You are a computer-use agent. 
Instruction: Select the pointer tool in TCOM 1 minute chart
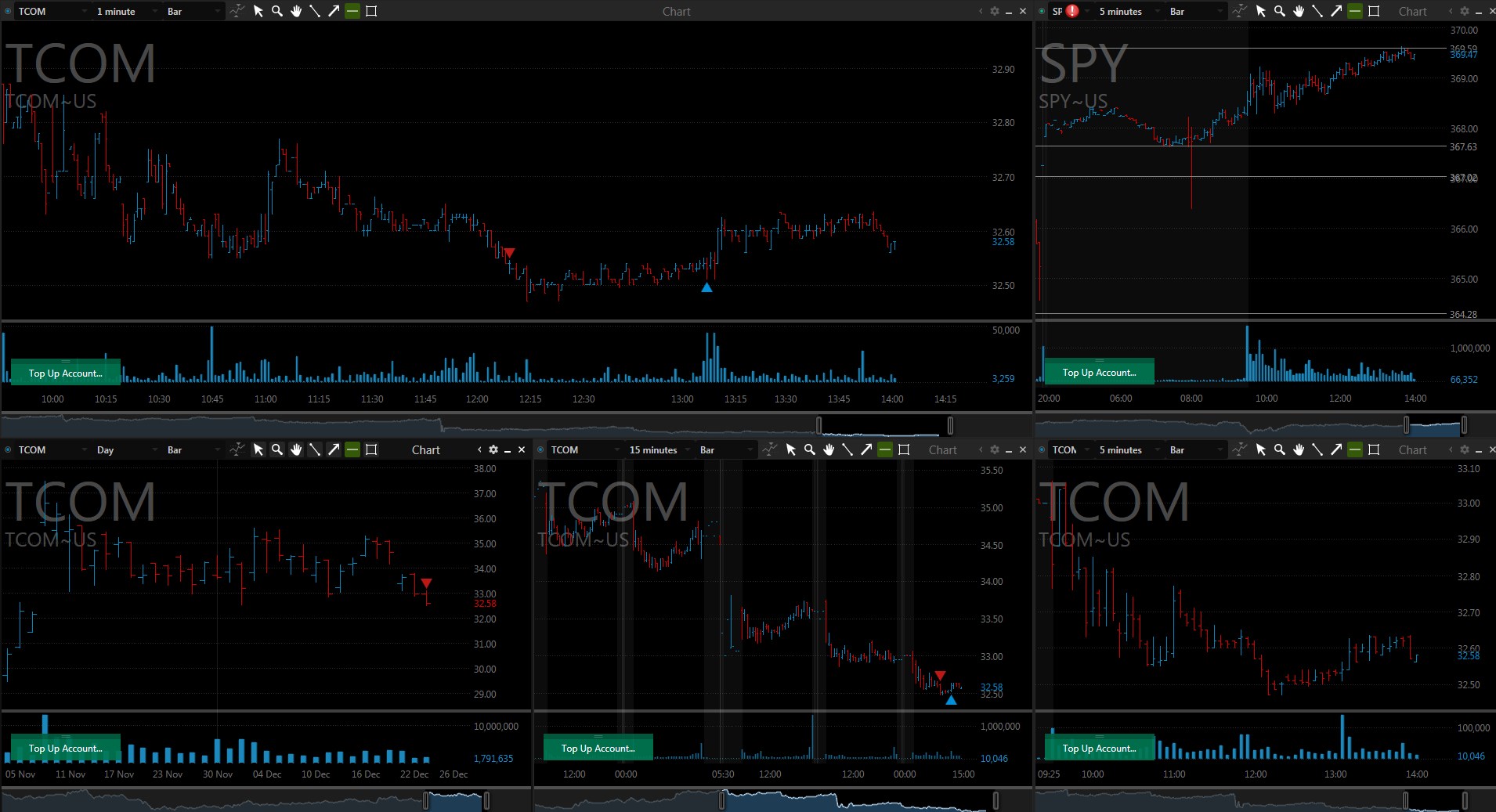click(x=258, y=11)
